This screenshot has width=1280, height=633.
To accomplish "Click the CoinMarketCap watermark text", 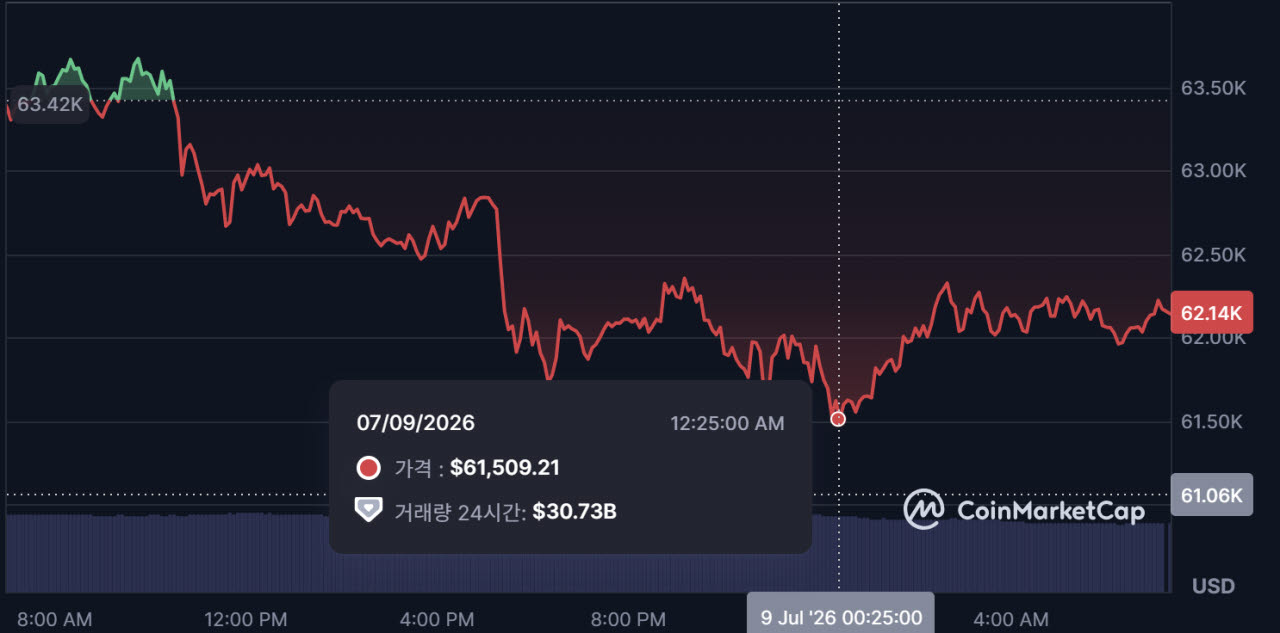I will pos(1051,510).
